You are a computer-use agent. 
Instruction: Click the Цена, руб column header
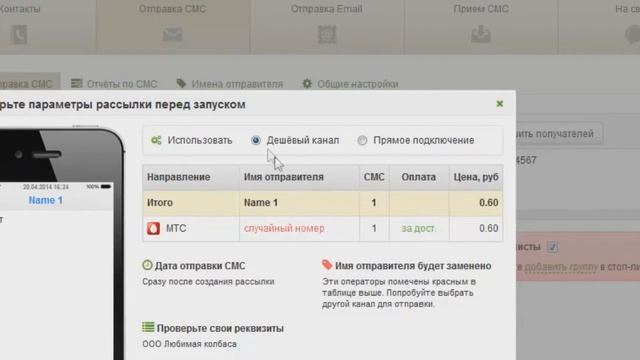tap(476, 177)
